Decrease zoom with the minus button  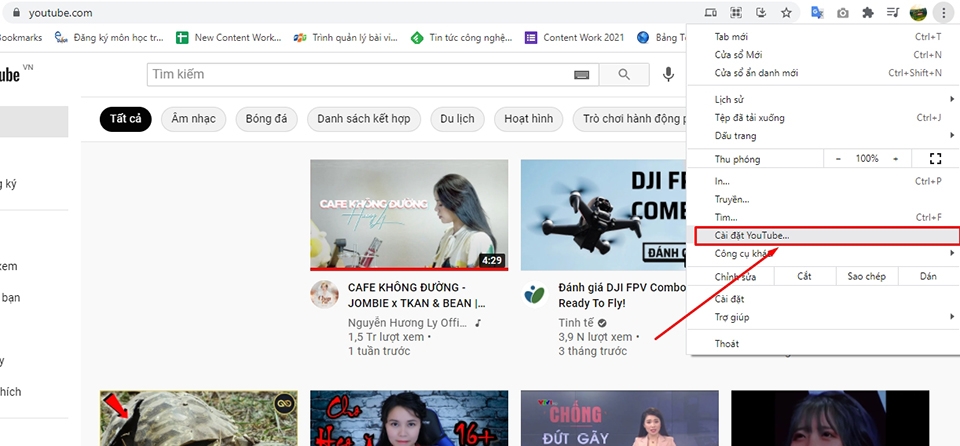coord(839,159)
